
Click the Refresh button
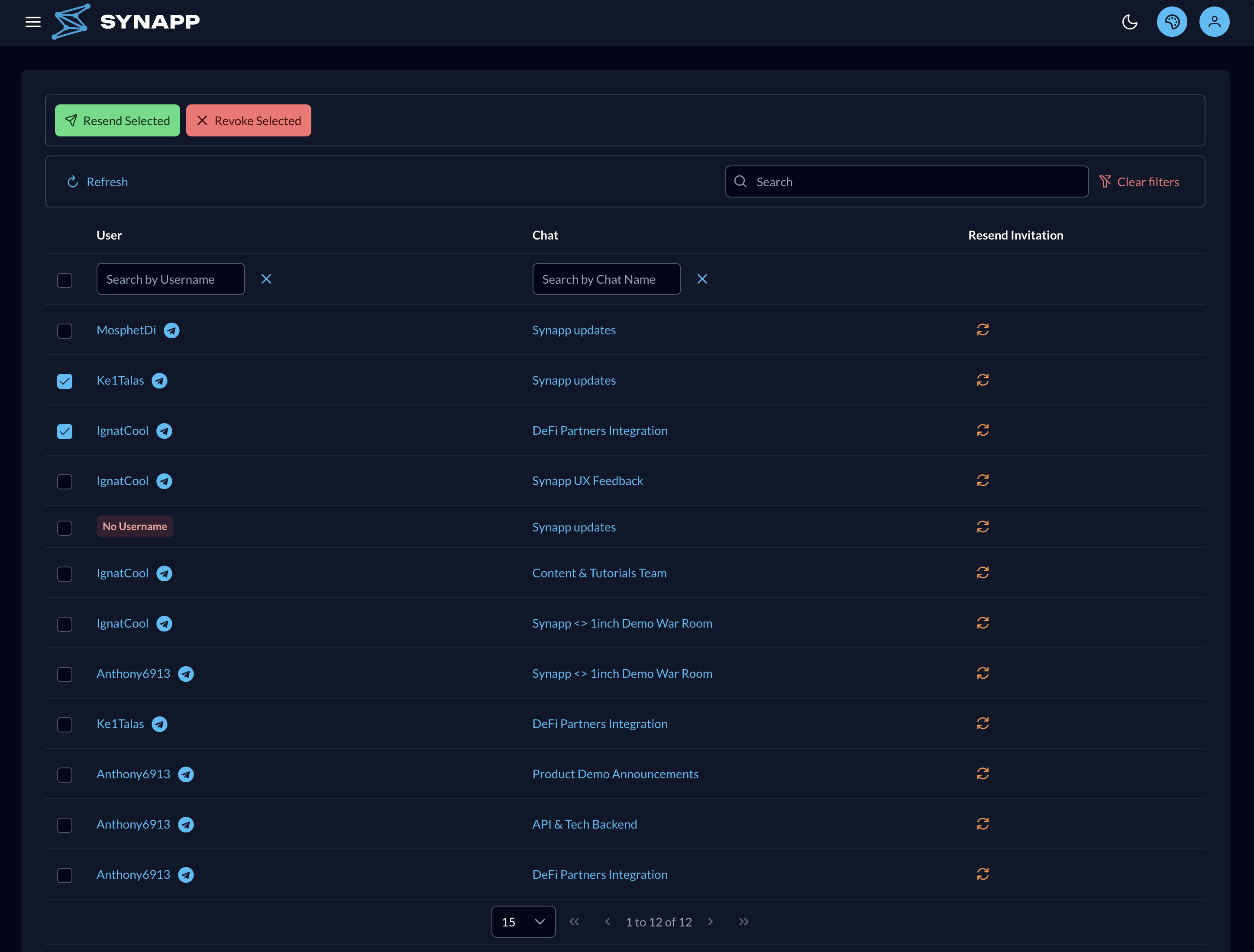point(97,182)
